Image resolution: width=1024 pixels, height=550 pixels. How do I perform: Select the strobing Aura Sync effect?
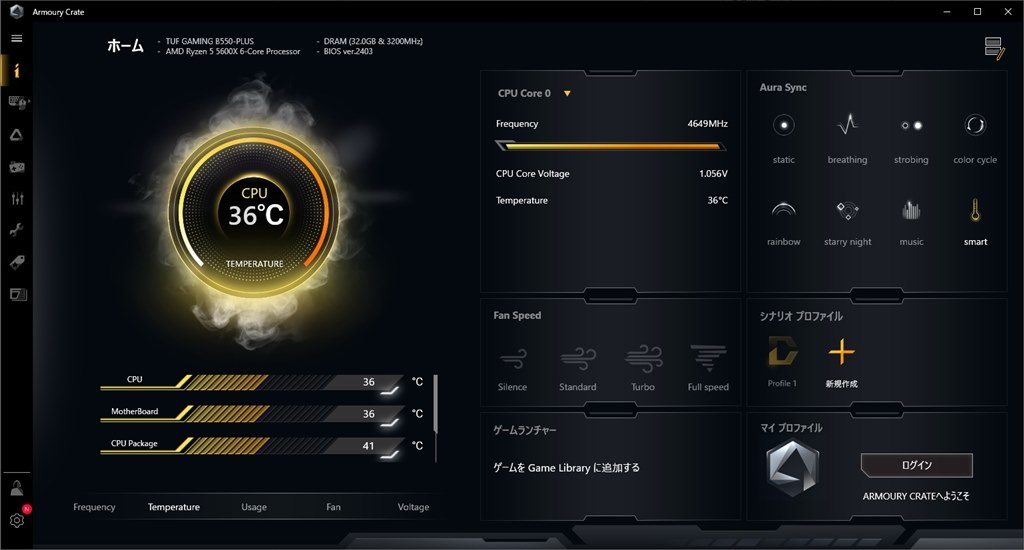pos(911,138)
